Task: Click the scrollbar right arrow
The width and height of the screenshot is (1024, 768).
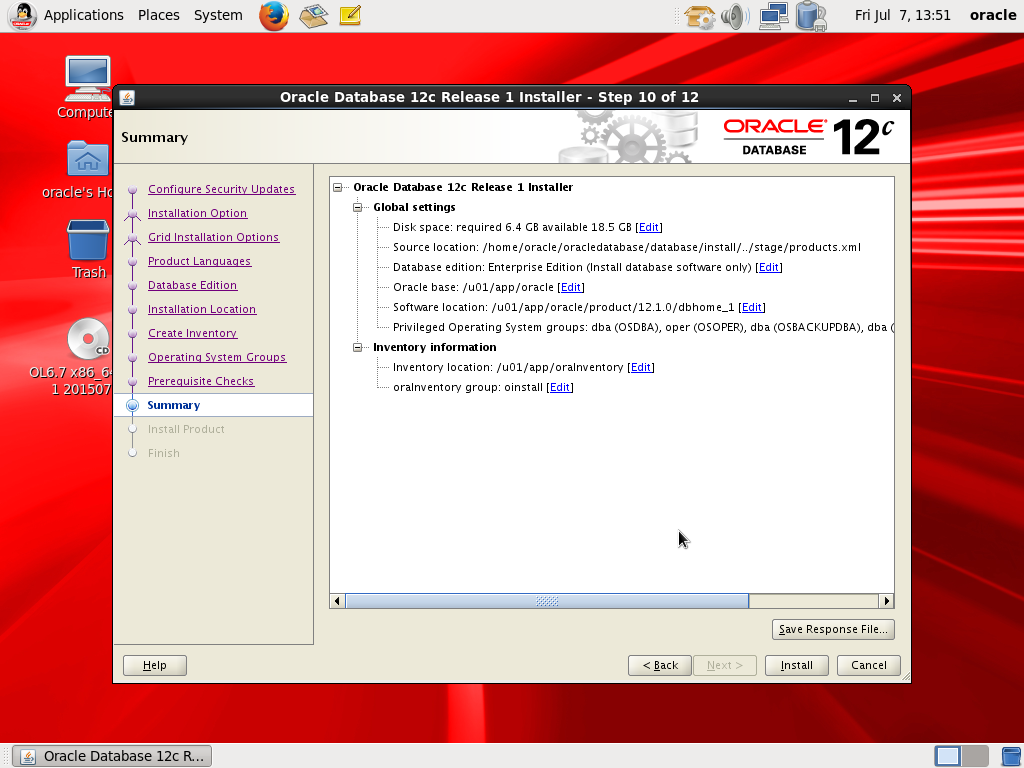Action: click(x=886, y=601)
